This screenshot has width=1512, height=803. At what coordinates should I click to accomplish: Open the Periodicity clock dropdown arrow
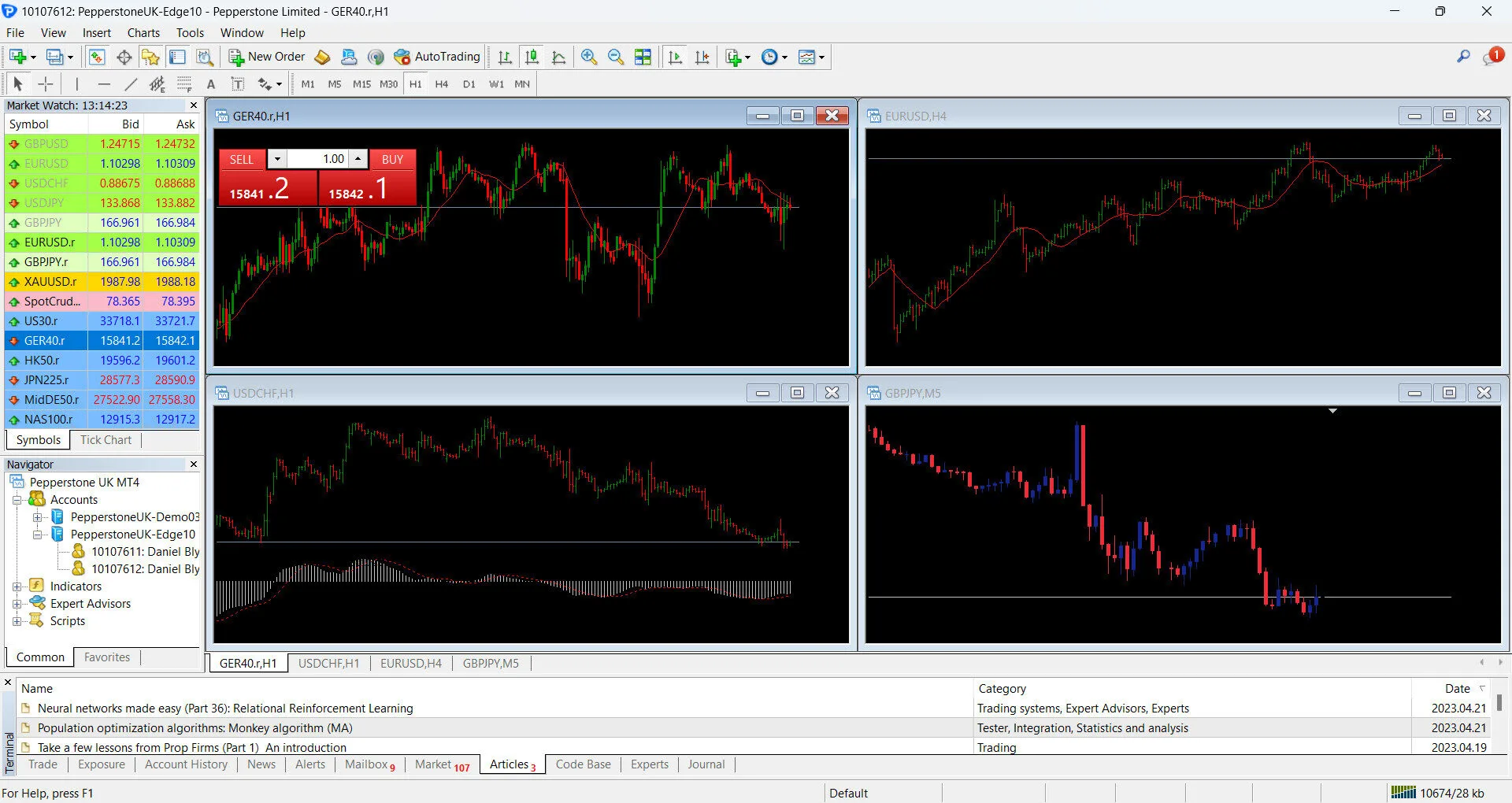click(x=784, y=57)
